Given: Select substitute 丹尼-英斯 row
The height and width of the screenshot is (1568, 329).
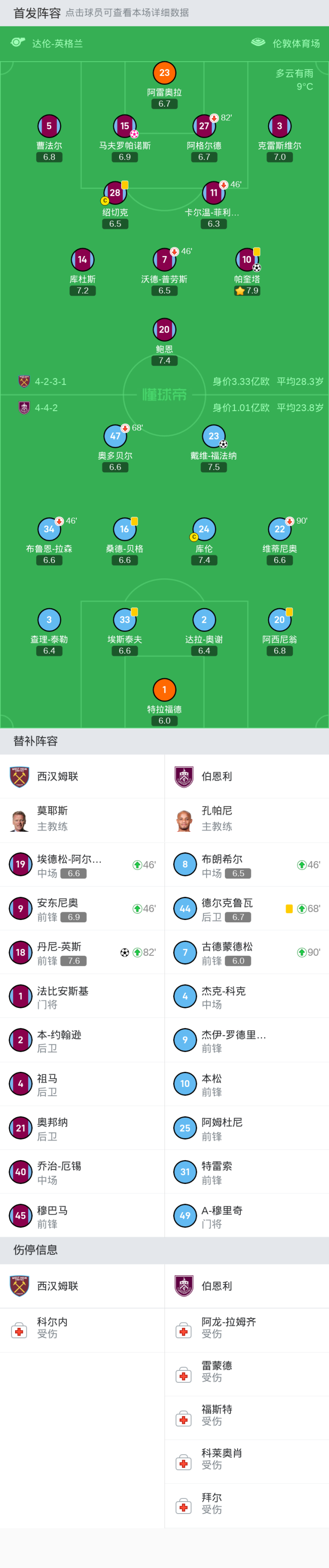Looking at the screenshot, I should 82,953.
